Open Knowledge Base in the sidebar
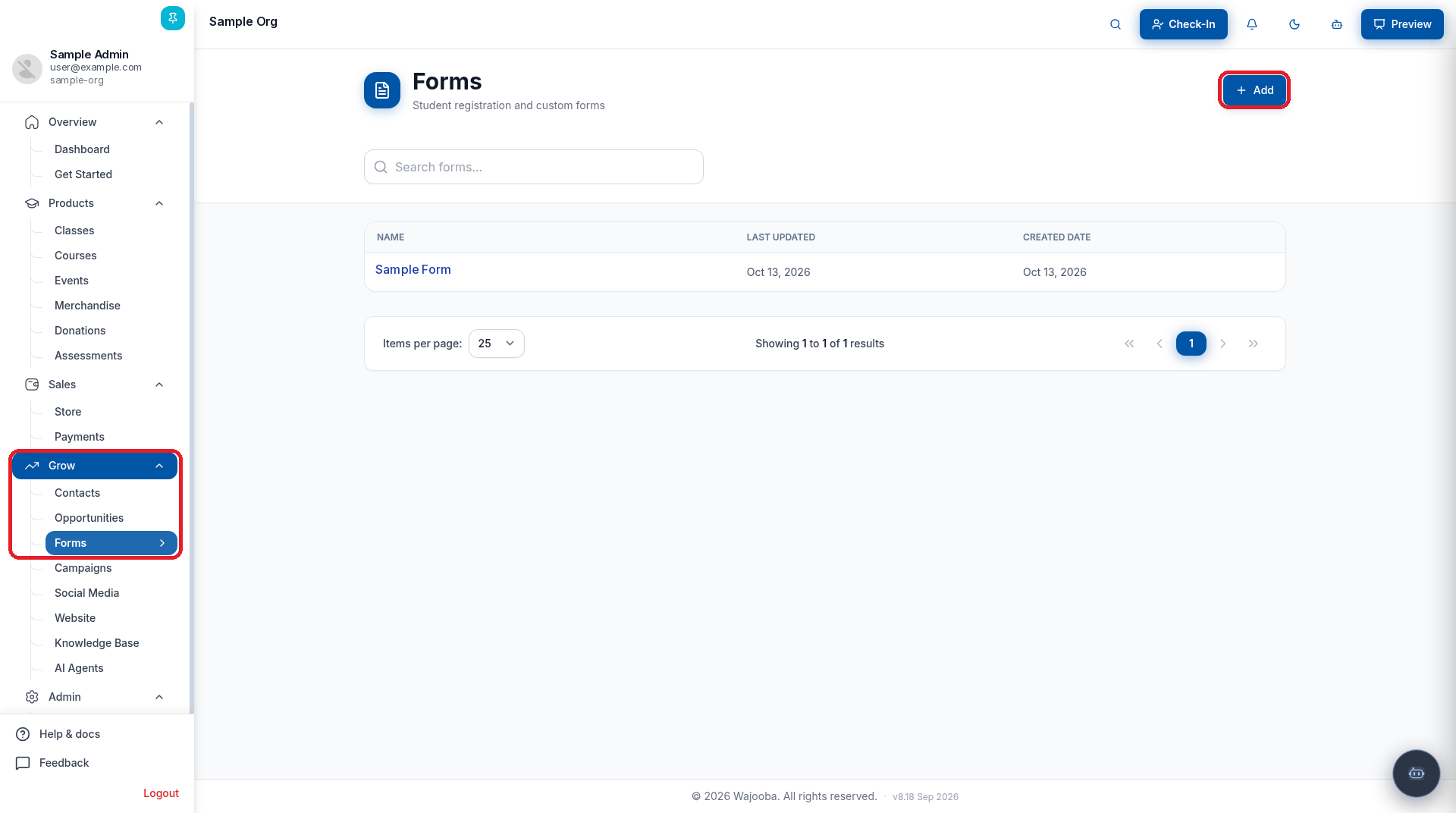Image resolution: width=1456 pixels, height=813 pixels. click(x=97, y=643)
